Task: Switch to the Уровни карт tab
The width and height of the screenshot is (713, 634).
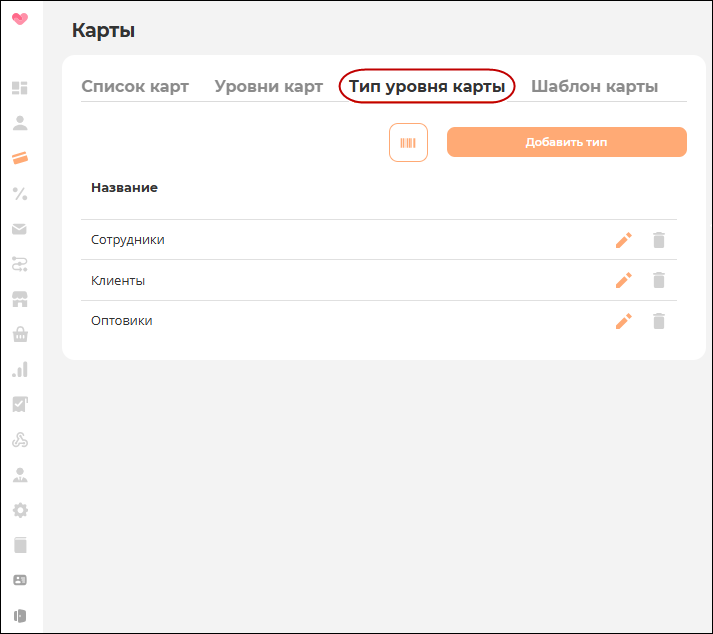Action: (269, 86)
